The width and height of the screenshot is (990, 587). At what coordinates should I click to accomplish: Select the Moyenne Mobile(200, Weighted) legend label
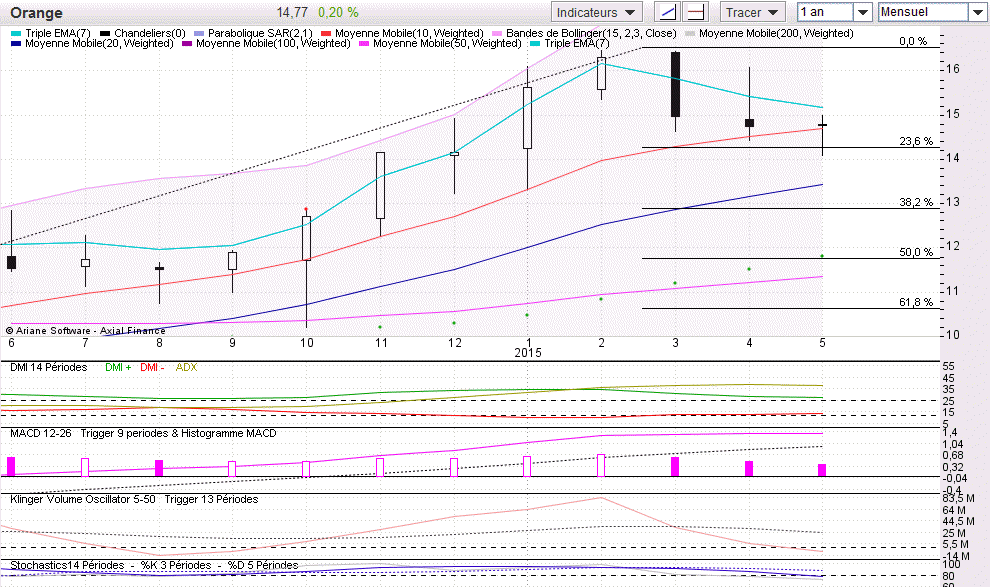[x=776, y=33]
